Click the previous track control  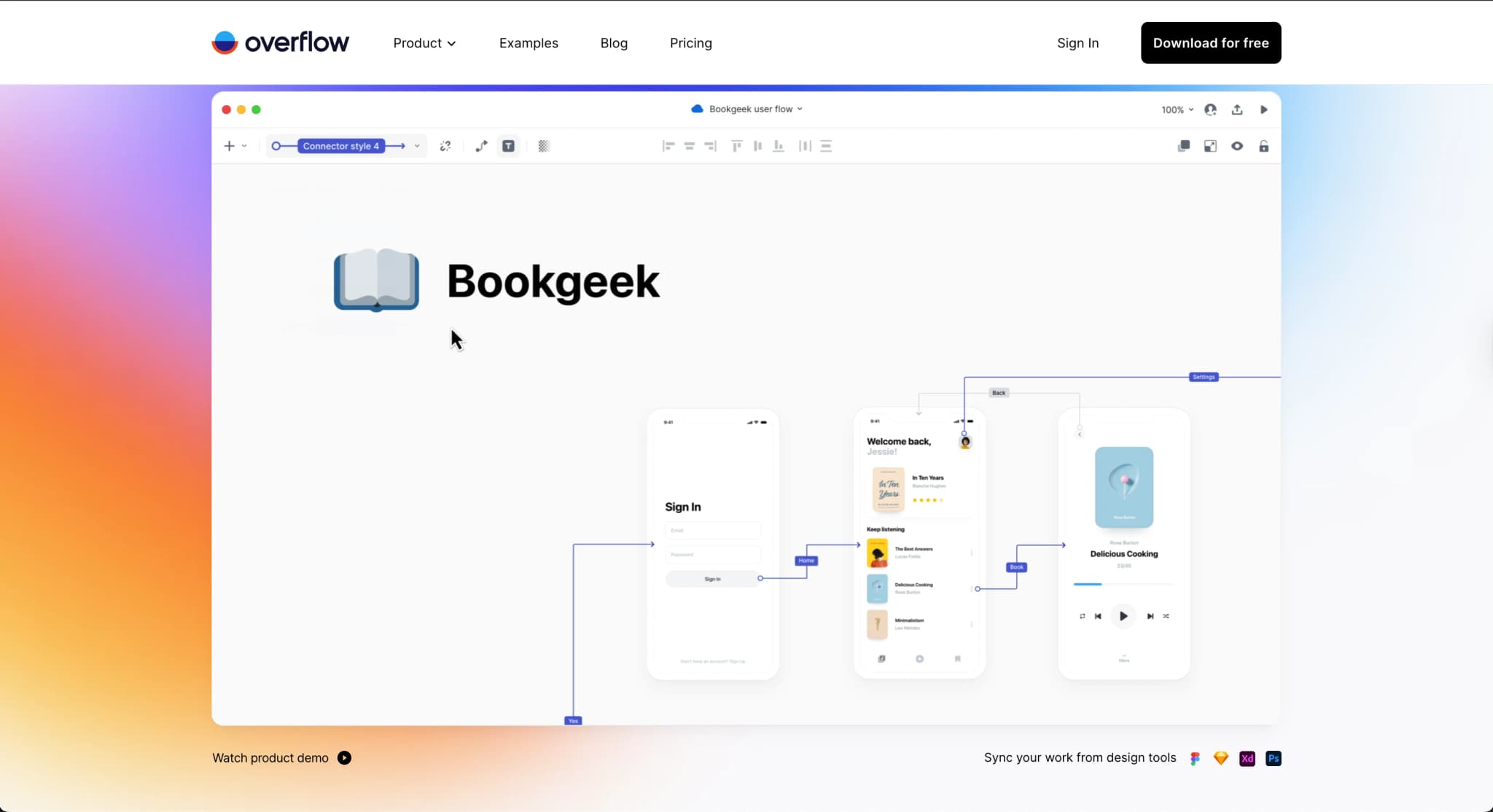click(1098, 616)
